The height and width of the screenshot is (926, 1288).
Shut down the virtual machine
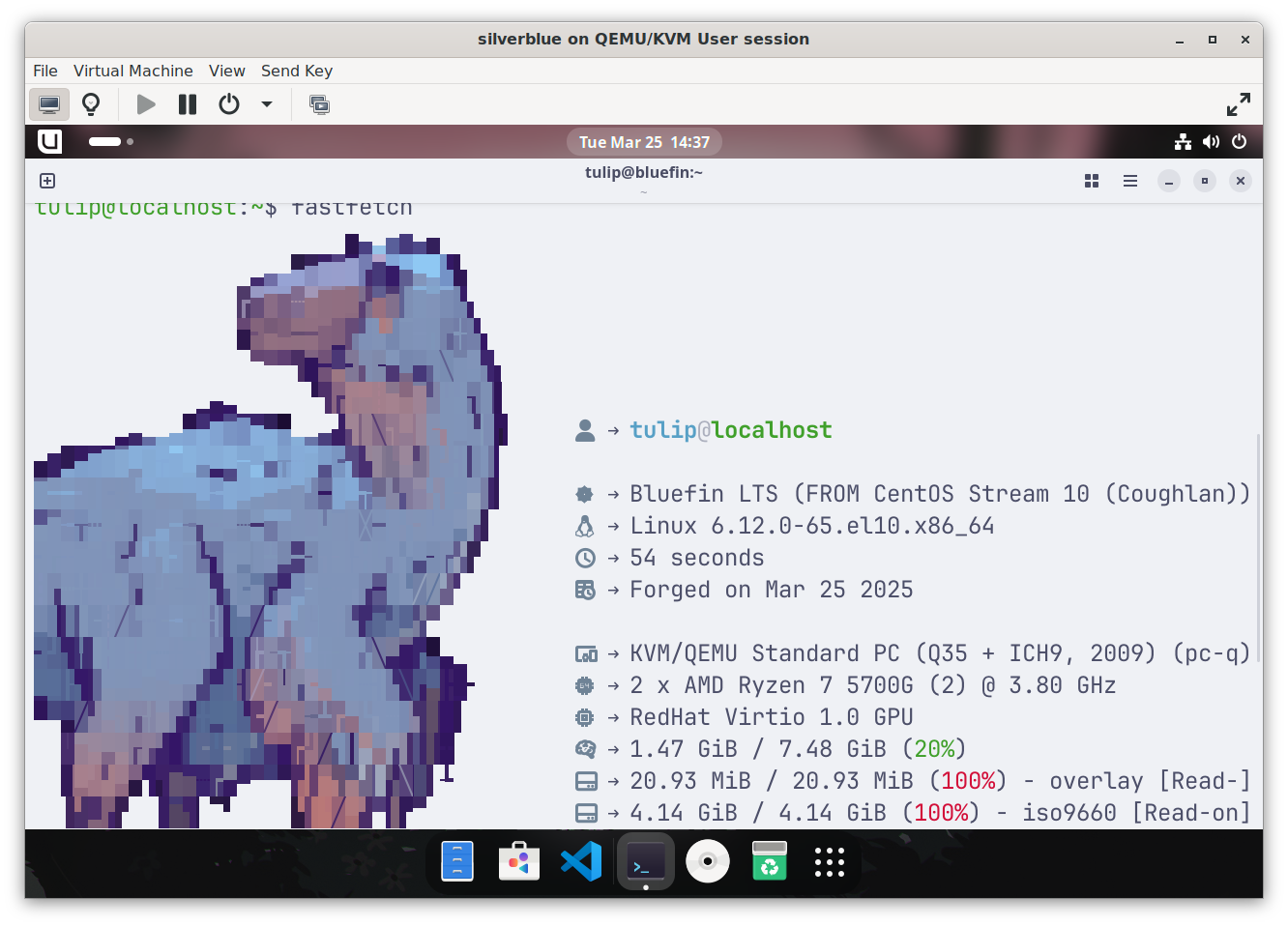(x=229, y=104)
